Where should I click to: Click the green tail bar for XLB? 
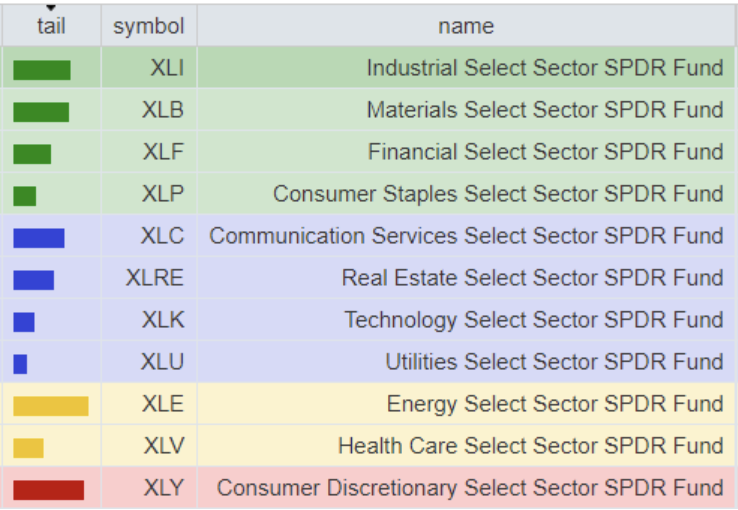pos(41,112)
